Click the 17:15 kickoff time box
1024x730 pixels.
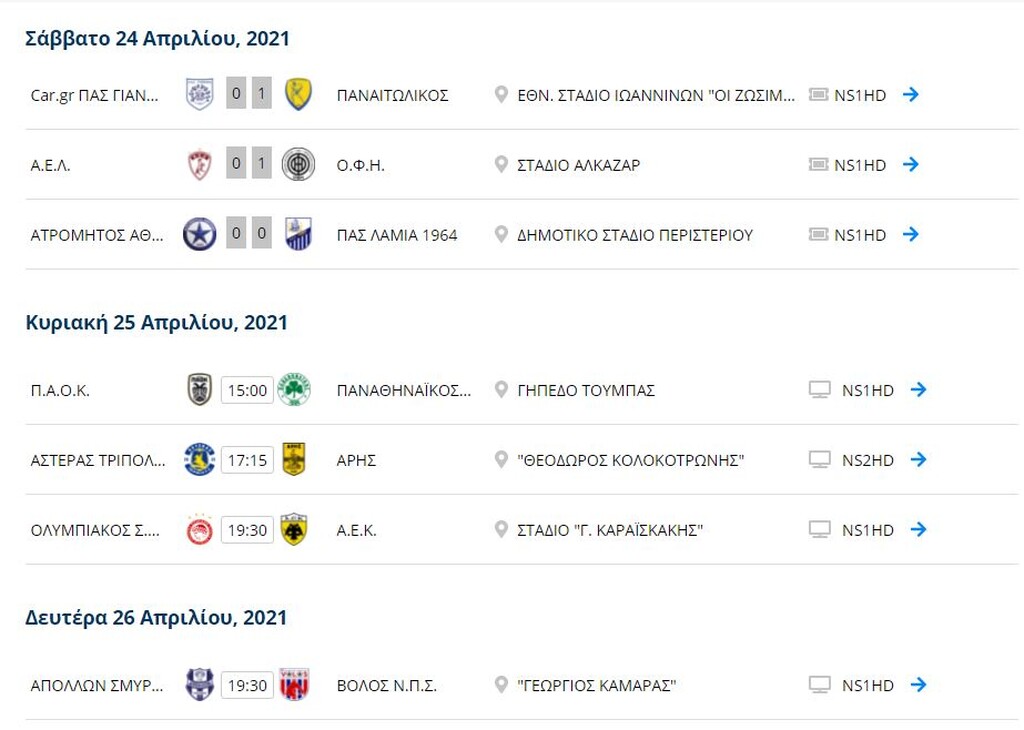(247, 460)
